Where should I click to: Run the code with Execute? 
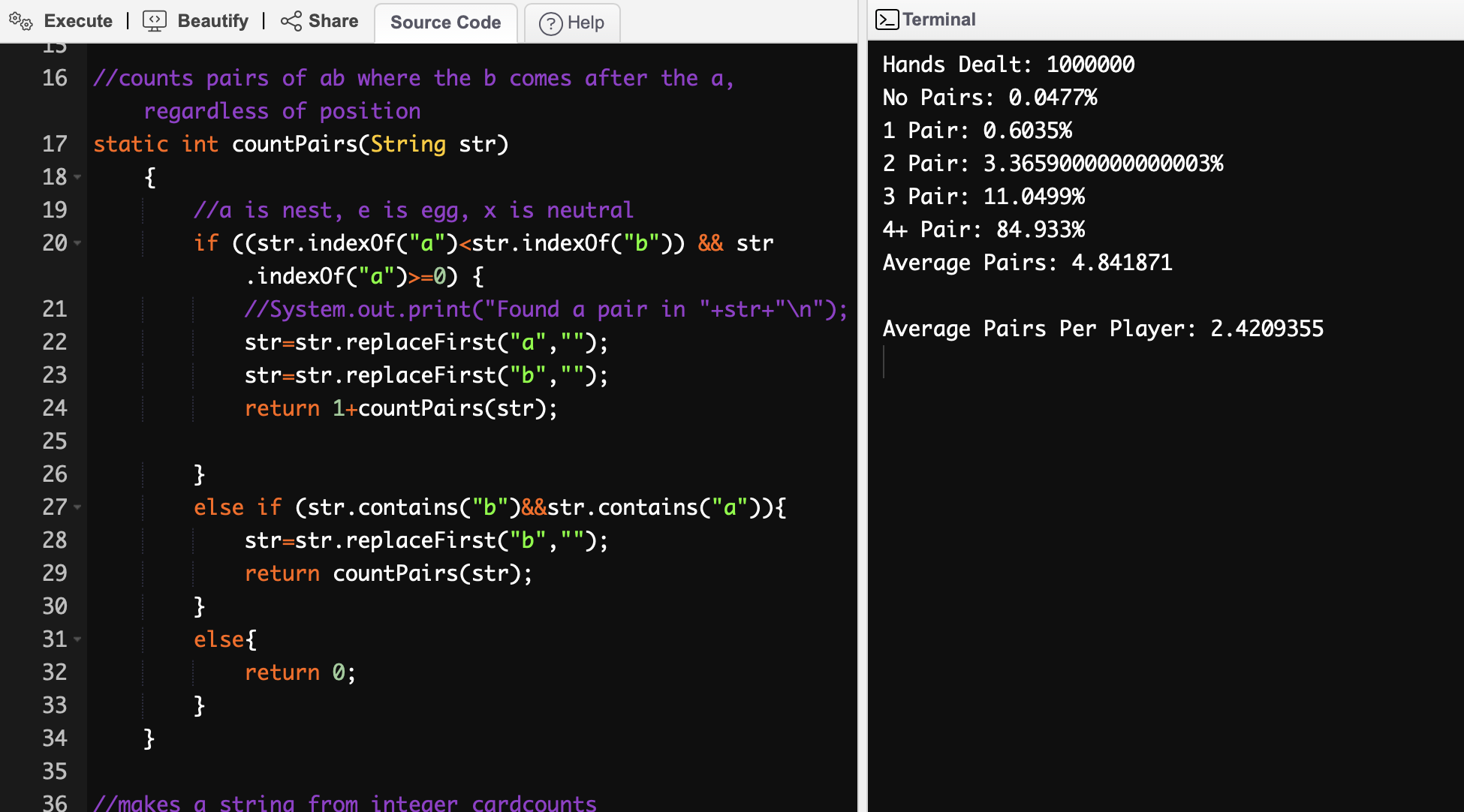(x=77, y=21)
